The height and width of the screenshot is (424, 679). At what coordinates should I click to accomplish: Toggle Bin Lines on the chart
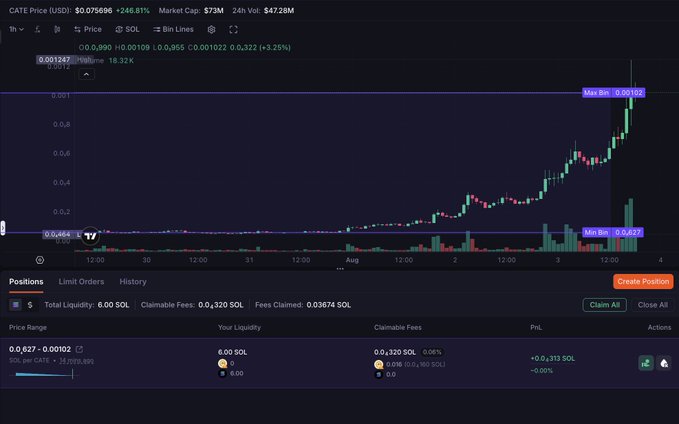(173, 29)
